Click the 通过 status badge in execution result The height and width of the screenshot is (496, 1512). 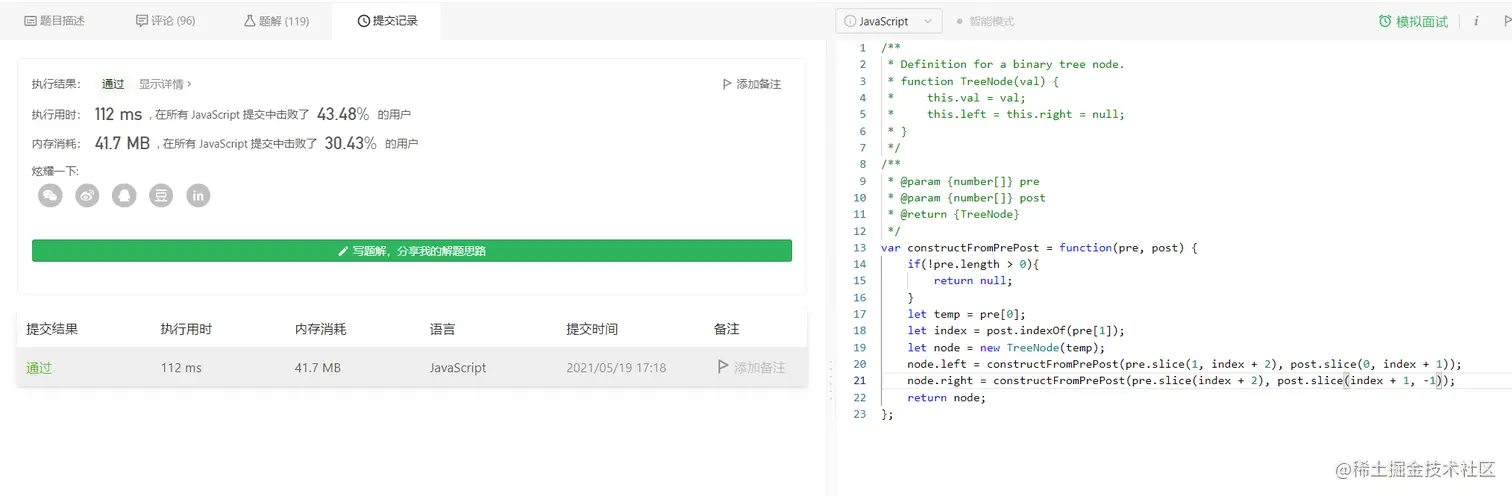(x=113, y=85)
